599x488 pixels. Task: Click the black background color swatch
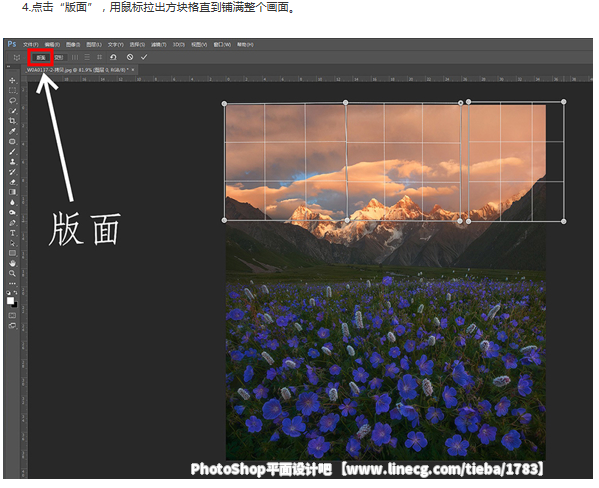(x=15, y=305)
